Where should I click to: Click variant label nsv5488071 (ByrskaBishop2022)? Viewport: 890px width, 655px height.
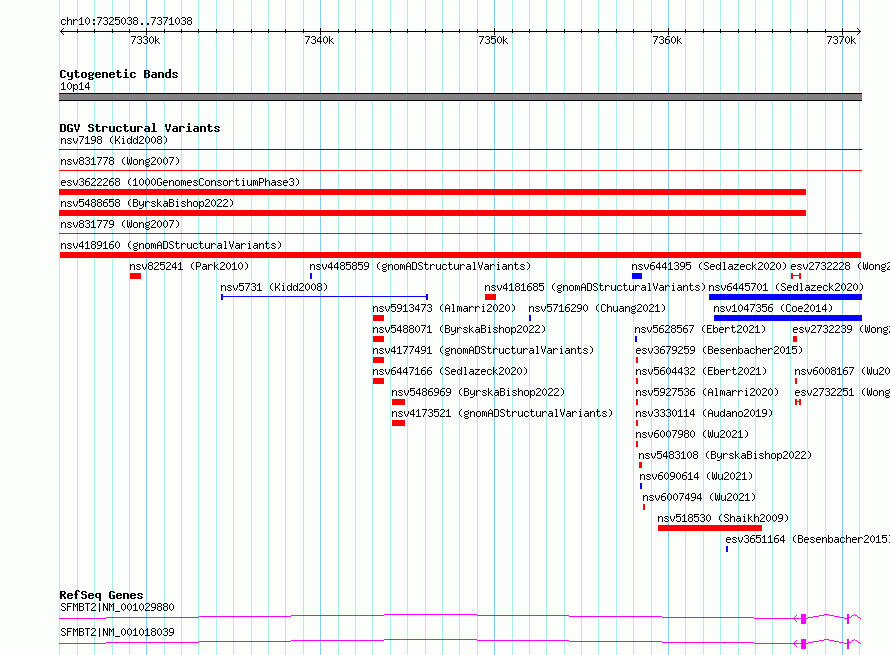click(459, 329)
